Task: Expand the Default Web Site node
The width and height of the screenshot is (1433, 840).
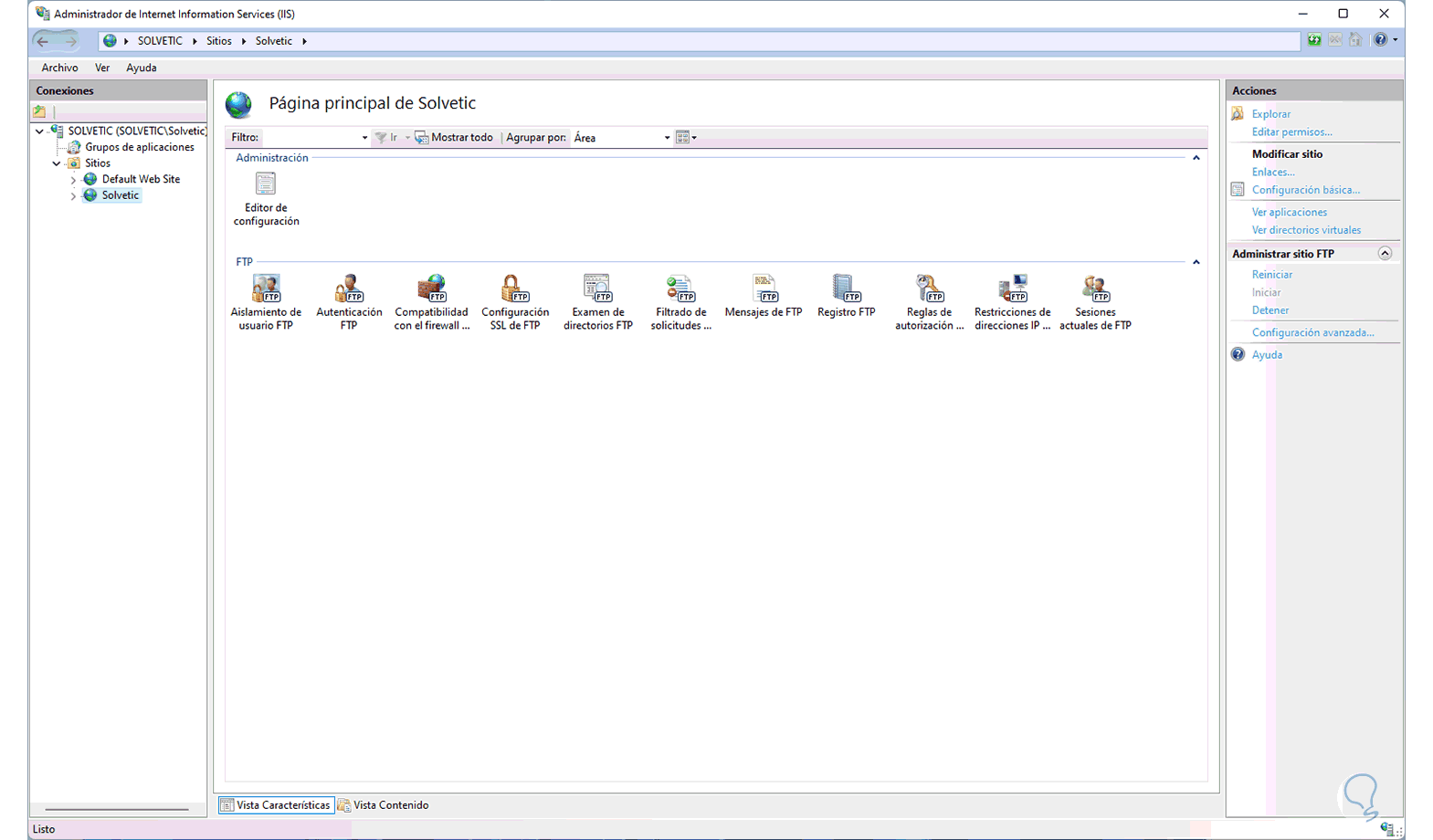Action: [73, 180]
